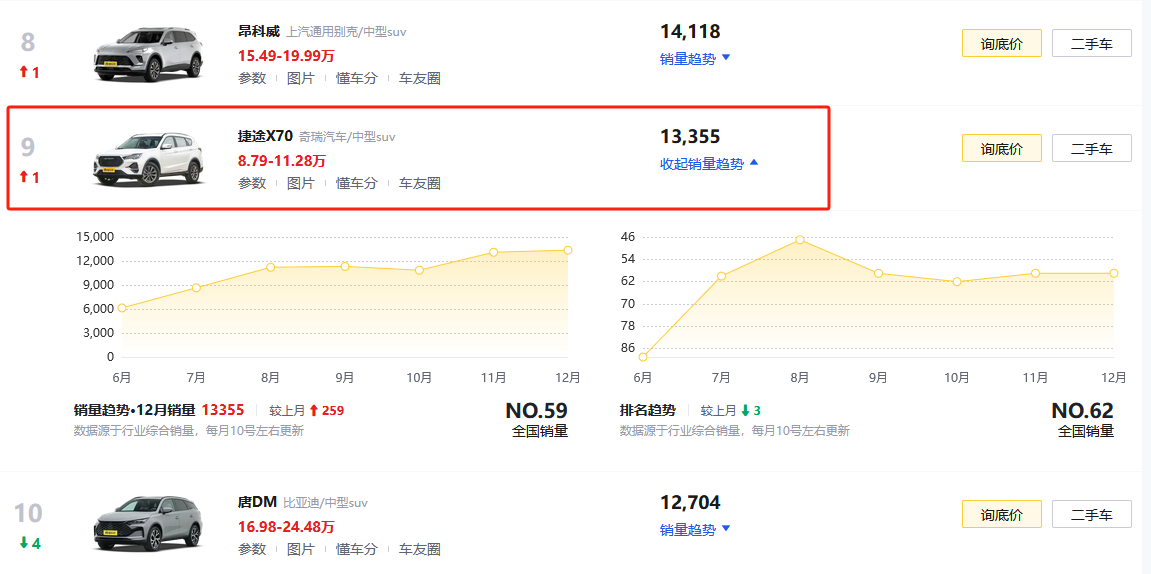Click the NO.59 全国销量 rank text
Viewport: 1151px width, 574px height.
click(x=537, y=419)
